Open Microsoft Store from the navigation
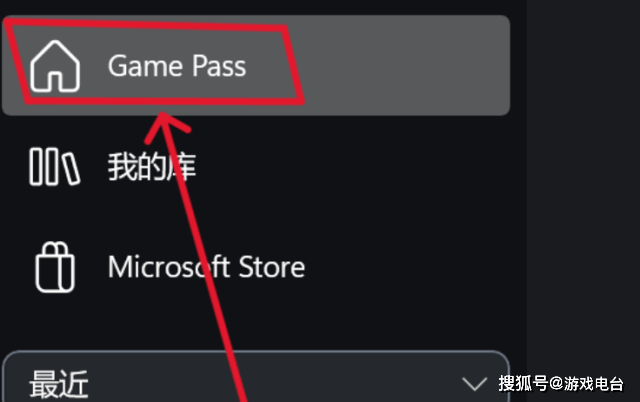 pos(256,267)
